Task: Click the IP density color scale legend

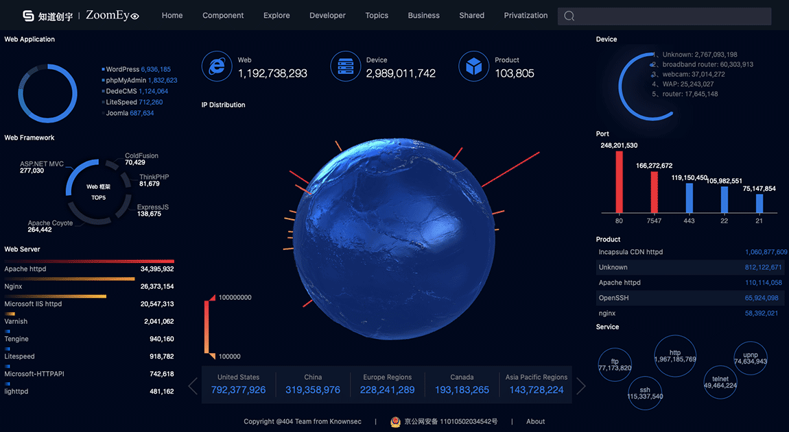Action: pos(207,327)
